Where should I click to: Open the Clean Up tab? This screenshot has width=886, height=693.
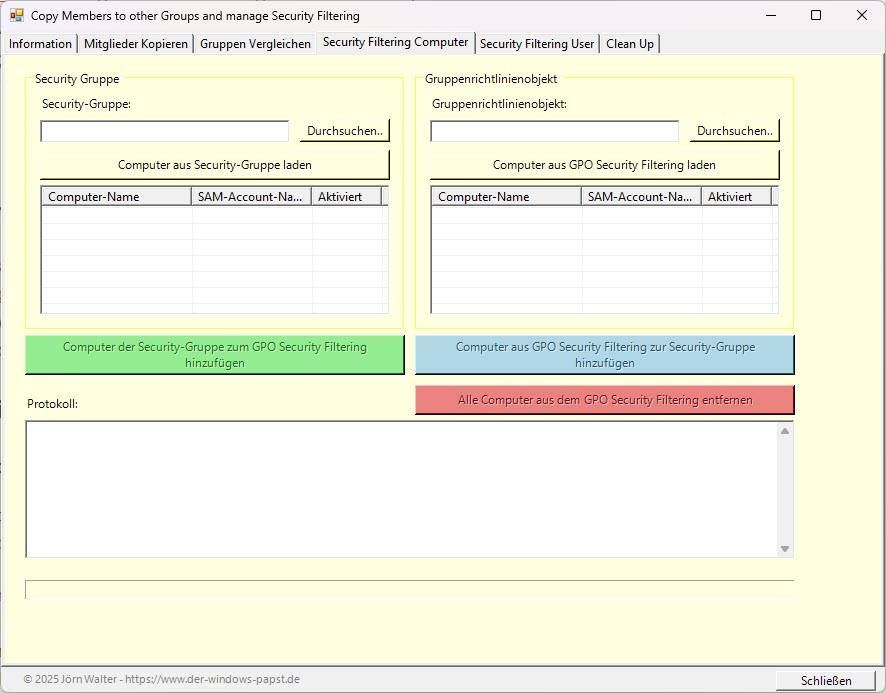[x=629, y=44]
